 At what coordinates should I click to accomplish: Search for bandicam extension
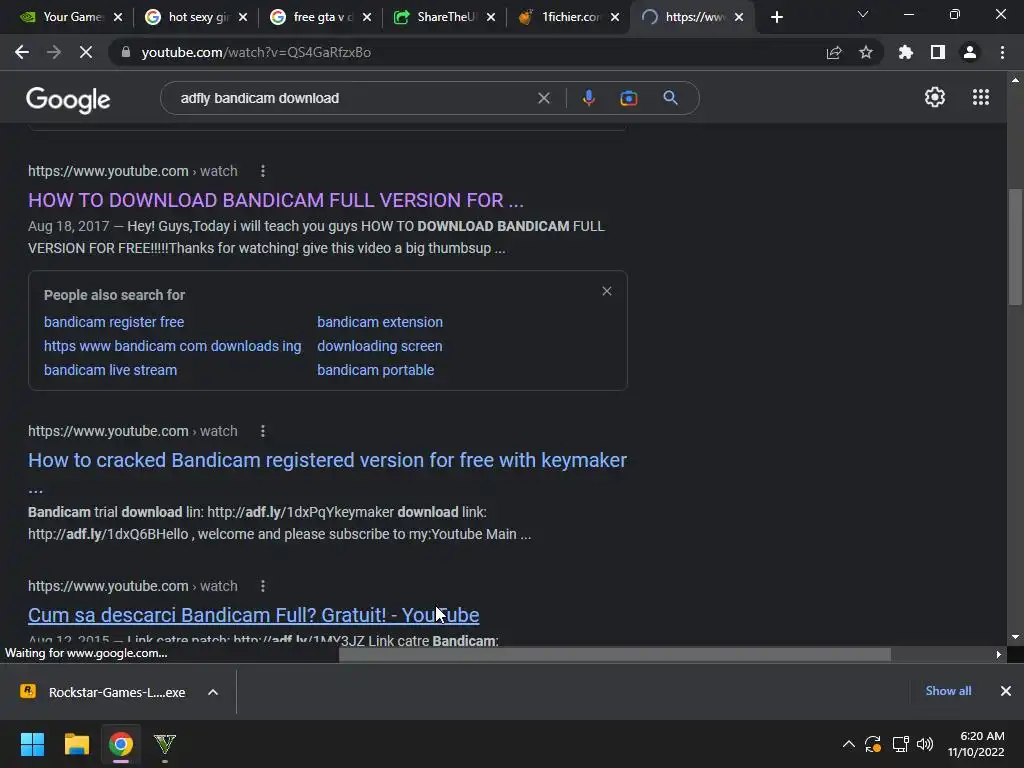pyautogui.click(x=380, y=322)
